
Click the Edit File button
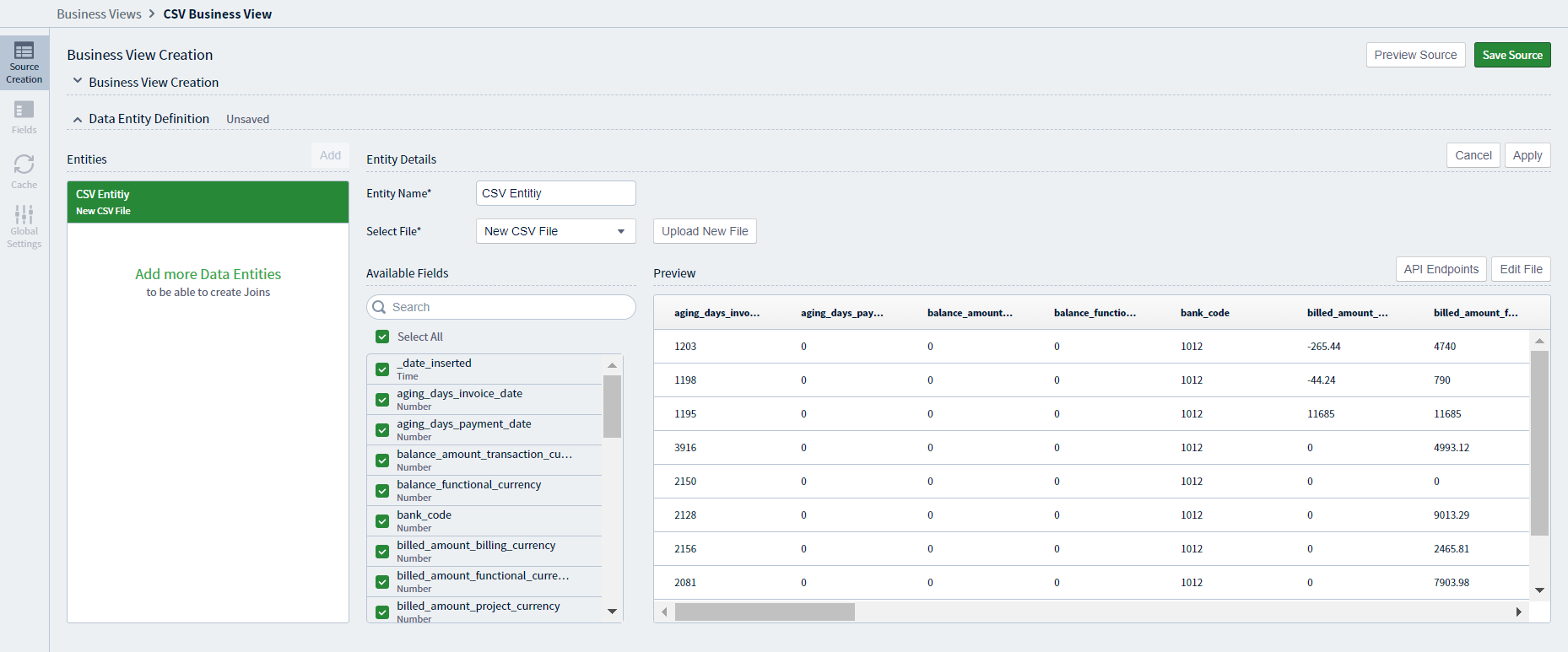coord(1521,269)
